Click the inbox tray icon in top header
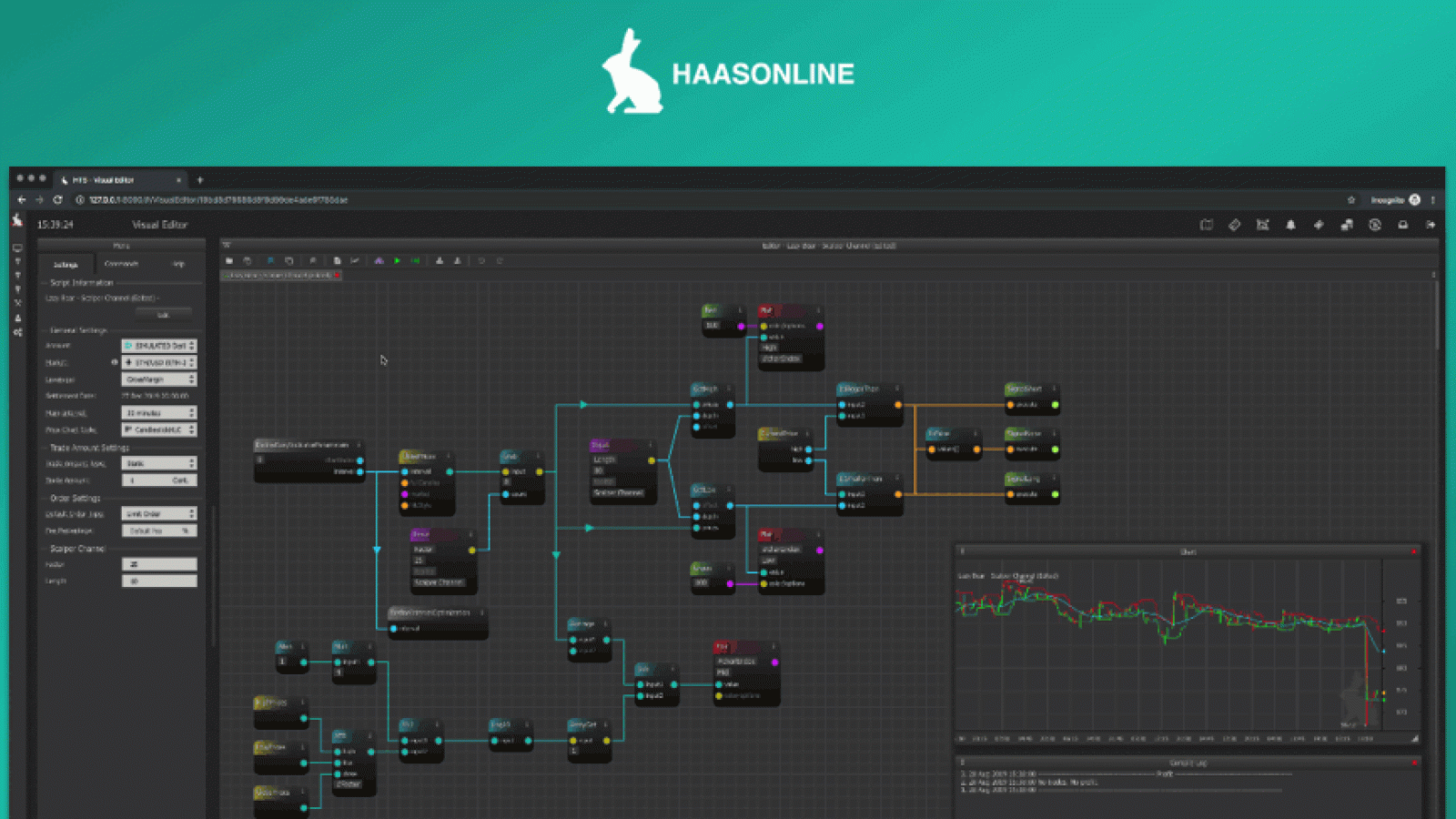The height and width of the screenshot is (819, 1456). tap(1402, 225)
